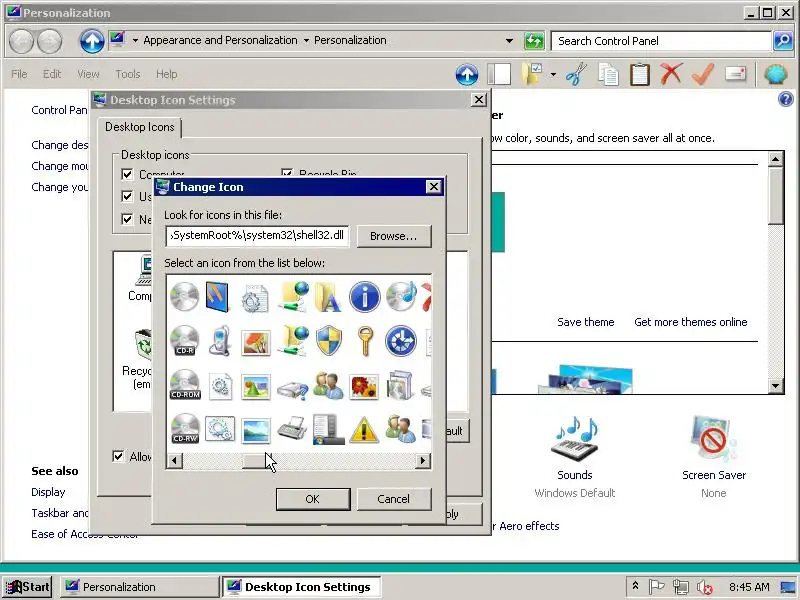Click the red X Delete toolbar icon
The width and height of the screenshot is (800, 600).
[x=671, y=74]
